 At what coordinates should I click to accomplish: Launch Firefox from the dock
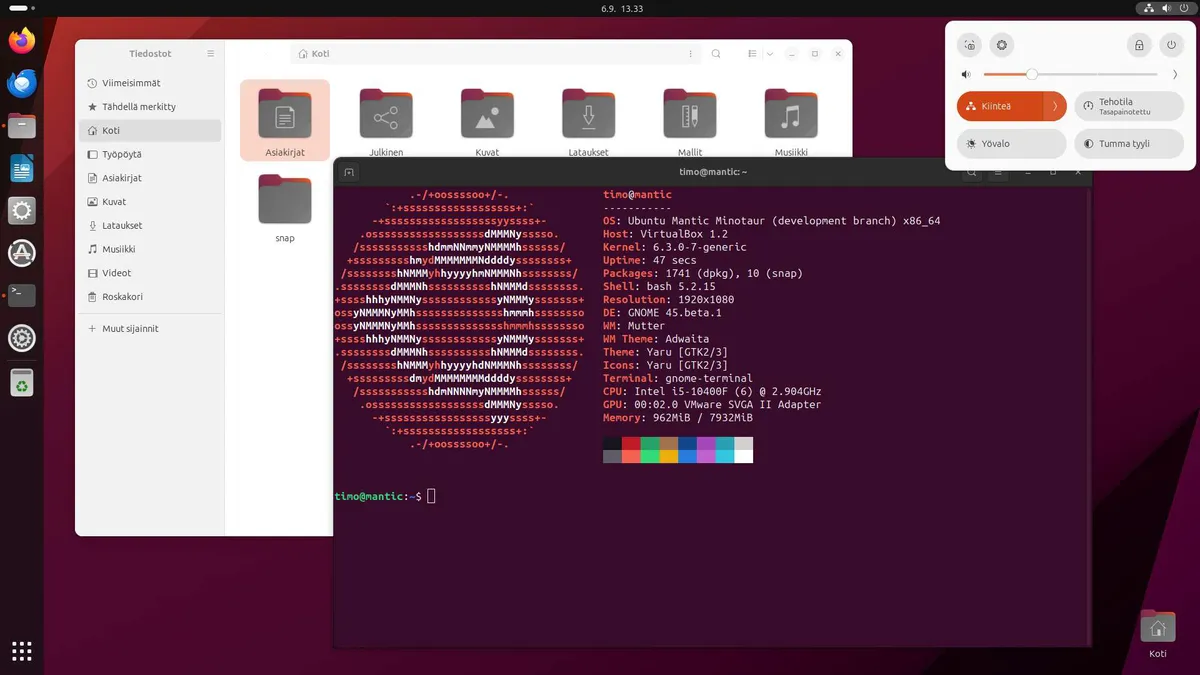[22, 38]
